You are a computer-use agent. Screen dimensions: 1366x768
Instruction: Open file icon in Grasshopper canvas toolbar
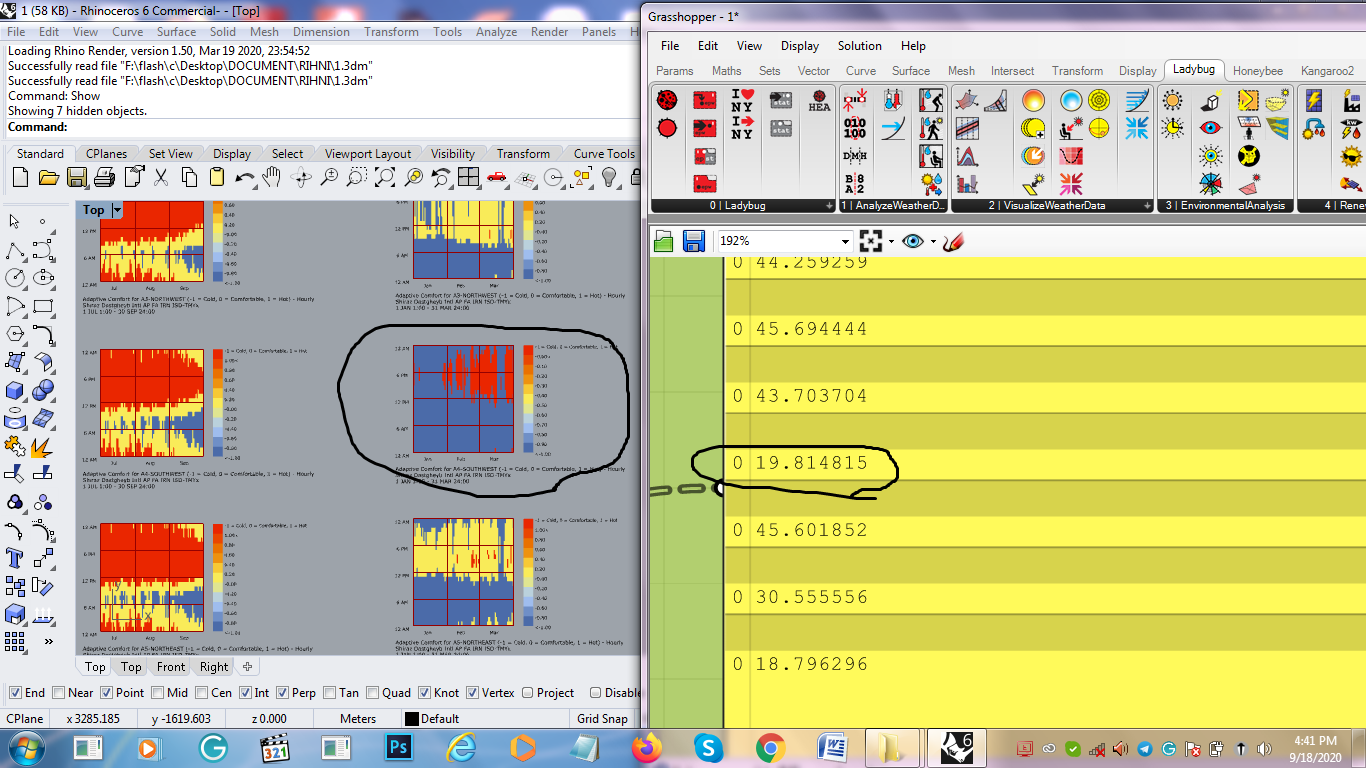[x=663, y=241]
